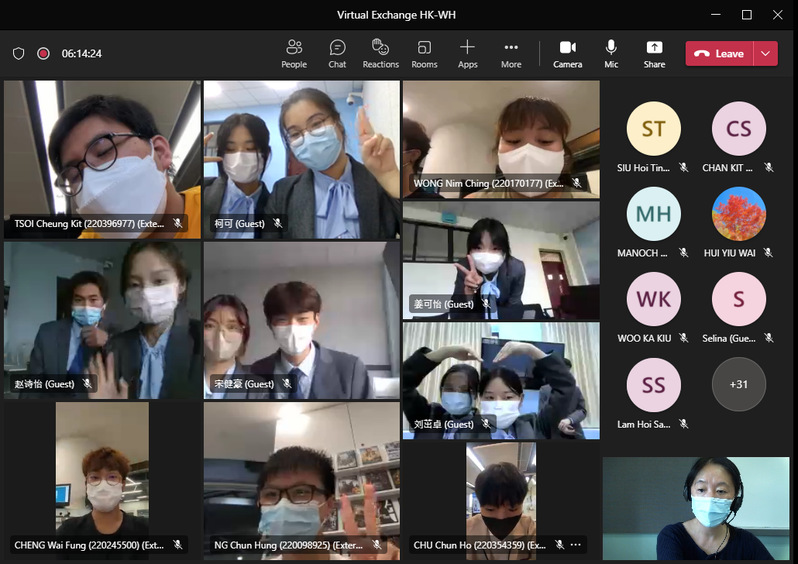Select HUI YIU WAI's profile picture
This screenshot has height=564, width=798.
pos(738,214)
